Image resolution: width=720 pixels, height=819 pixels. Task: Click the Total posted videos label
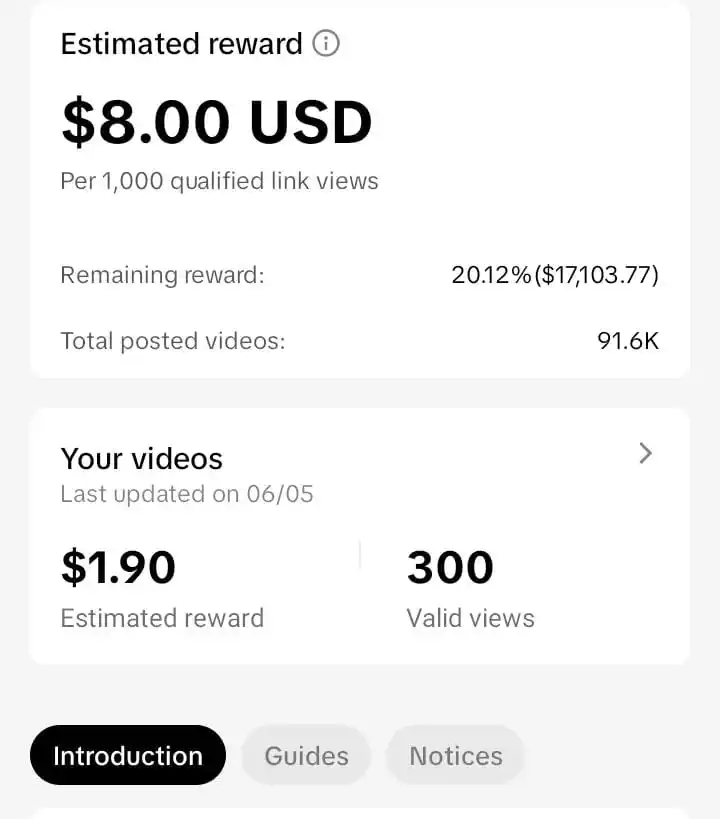click(x=173, y=341)
